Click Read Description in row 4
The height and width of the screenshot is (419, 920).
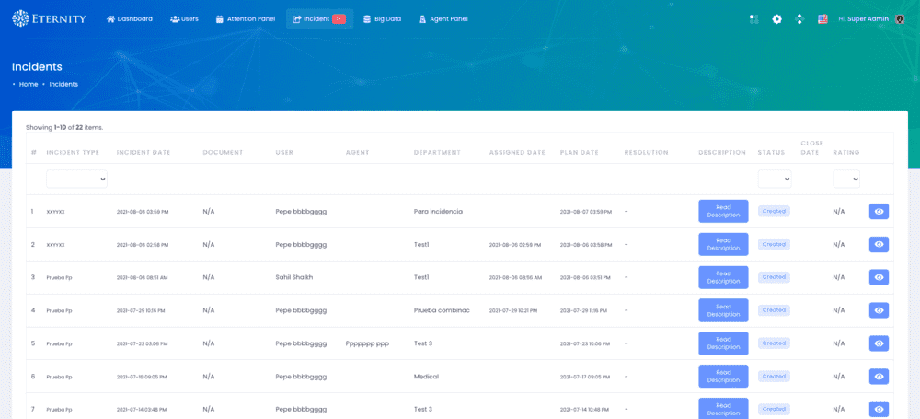click(x=723, y=310)
